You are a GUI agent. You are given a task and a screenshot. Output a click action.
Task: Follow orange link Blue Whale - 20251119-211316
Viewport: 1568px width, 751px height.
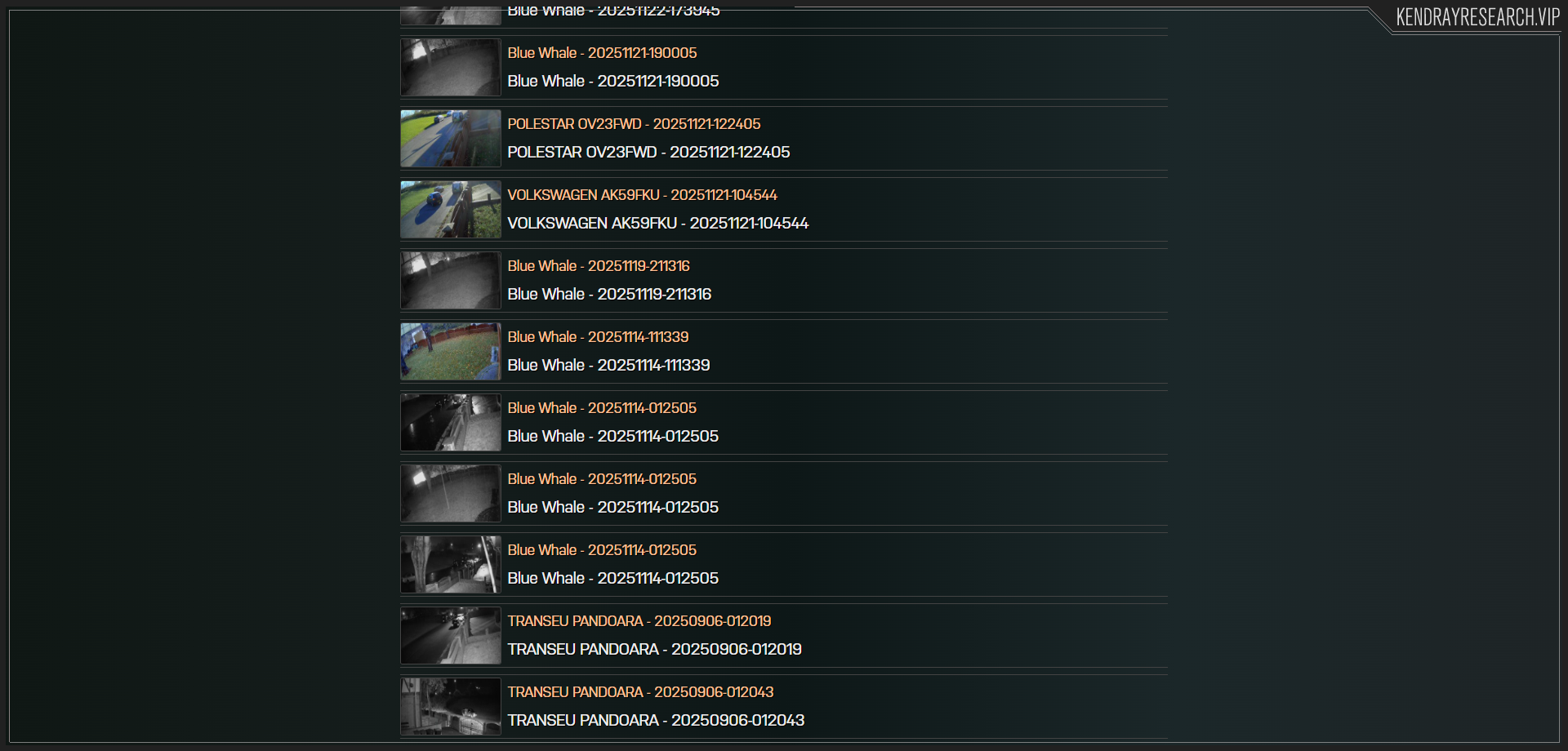tap(599, 266)
